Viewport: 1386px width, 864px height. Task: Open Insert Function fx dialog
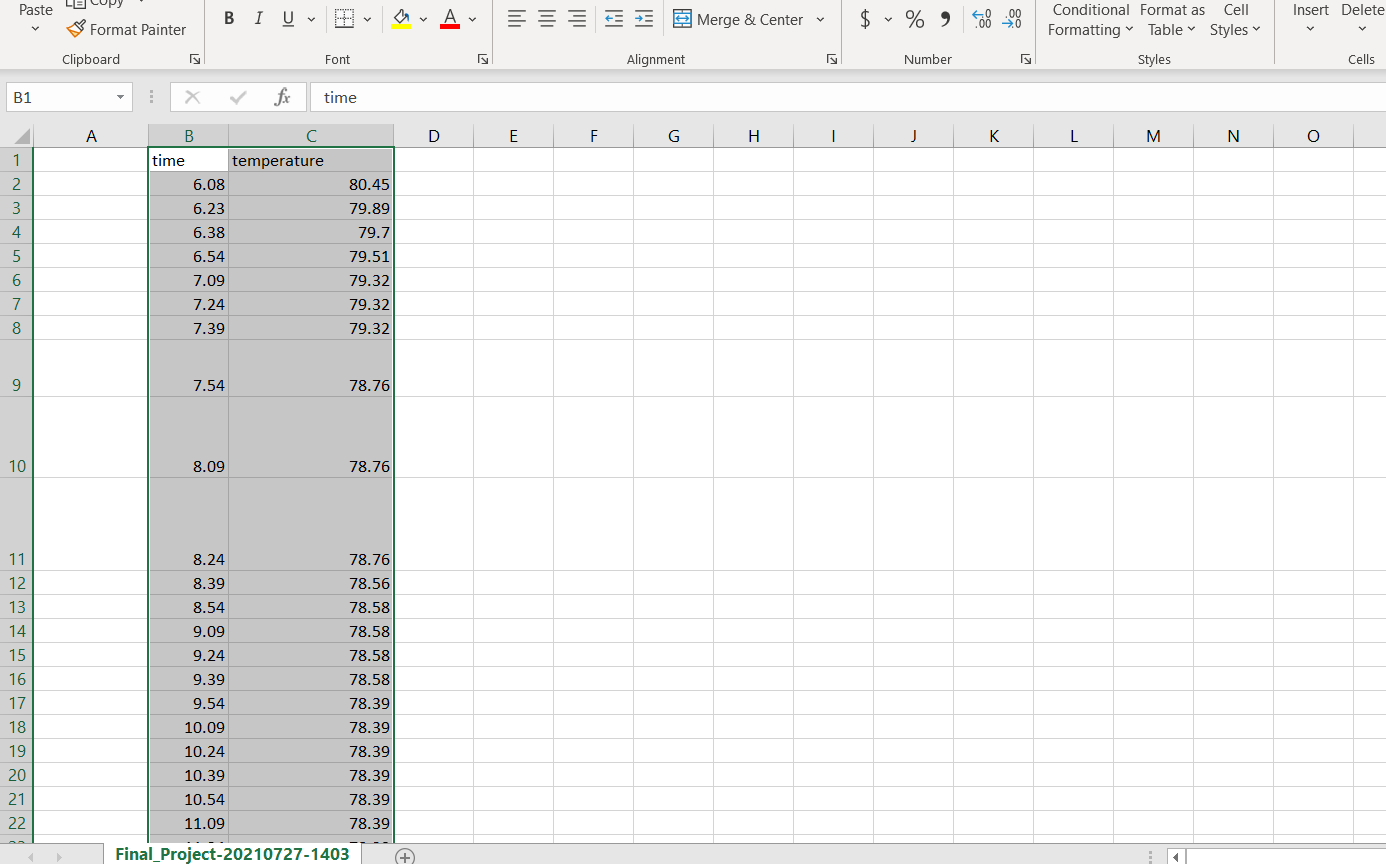click(x=283, y=97)
